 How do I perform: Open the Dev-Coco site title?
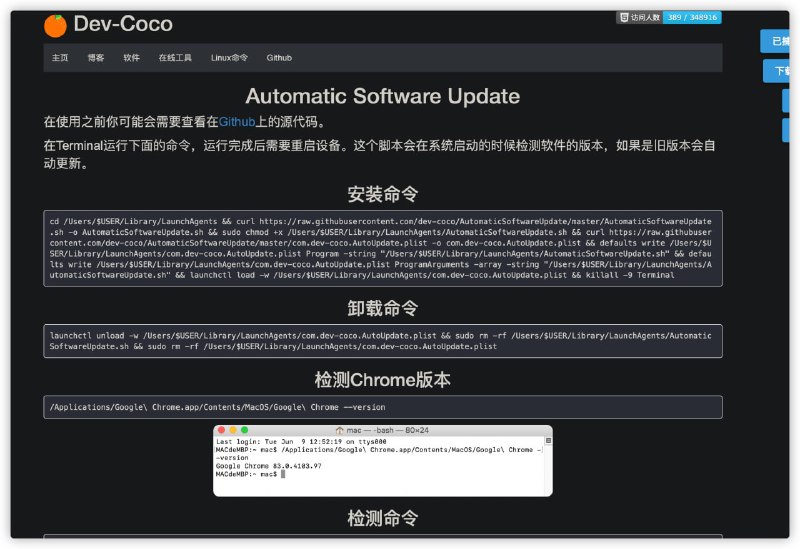coord(123,24)
